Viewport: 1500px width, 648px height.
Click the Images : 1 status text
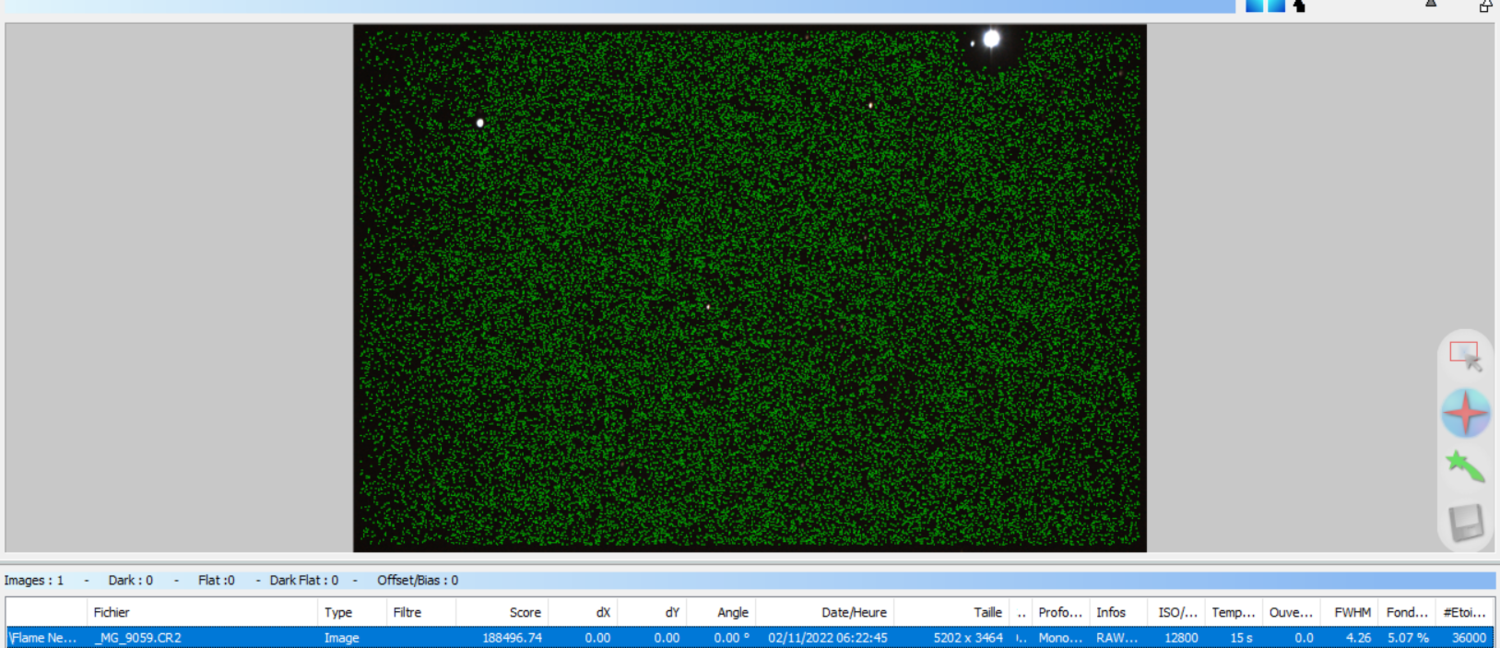tap(34, 580)
